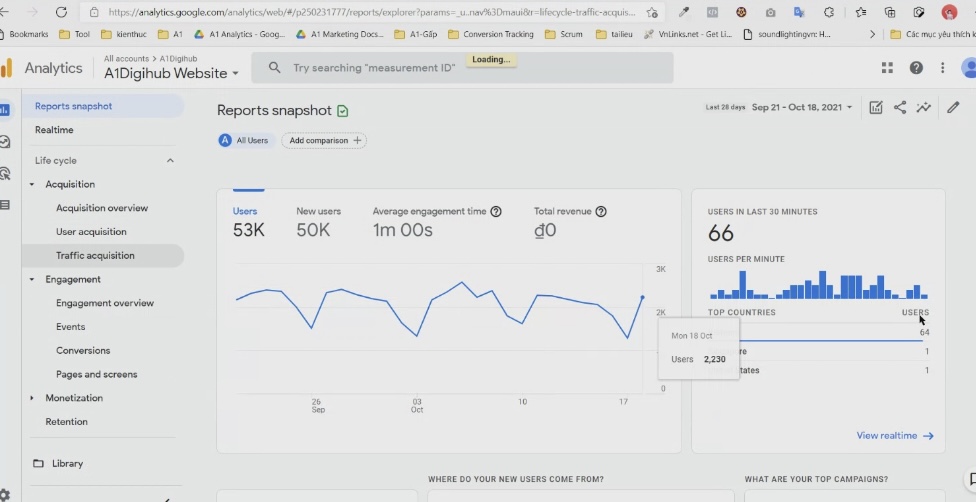Open the Conversion Tracking bookmark folder

click(x=490, y=34)
